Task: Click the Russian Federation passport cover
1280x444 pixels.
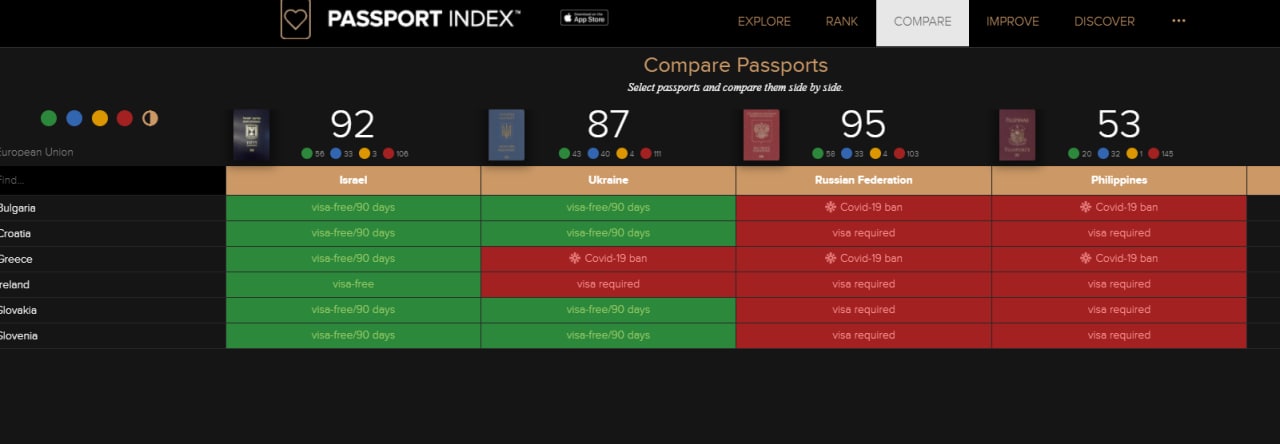Action: [761, 135]
